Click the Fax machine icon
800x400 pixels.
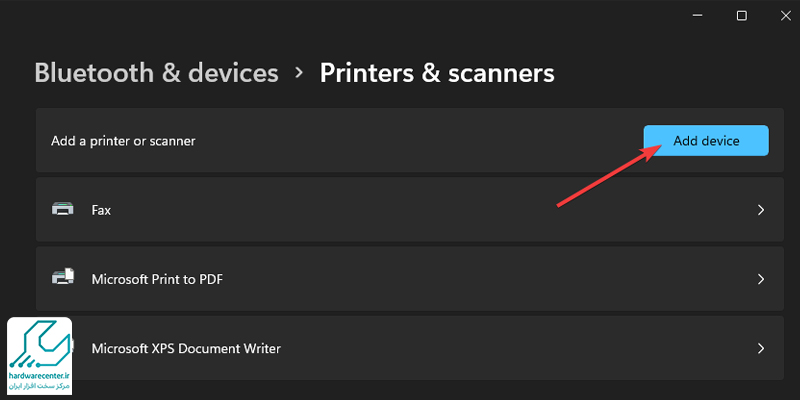[x=62, y=210]
